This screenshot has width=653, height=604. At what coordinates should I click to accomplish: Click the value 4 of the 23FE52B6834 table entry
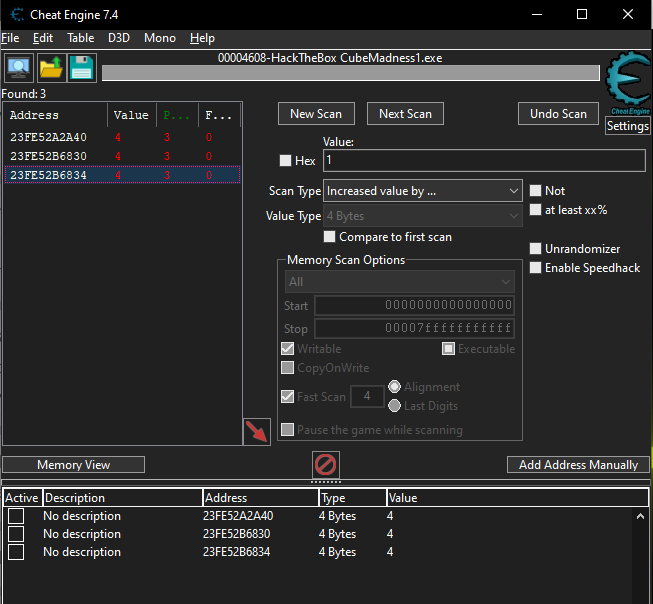click(390, 552)
